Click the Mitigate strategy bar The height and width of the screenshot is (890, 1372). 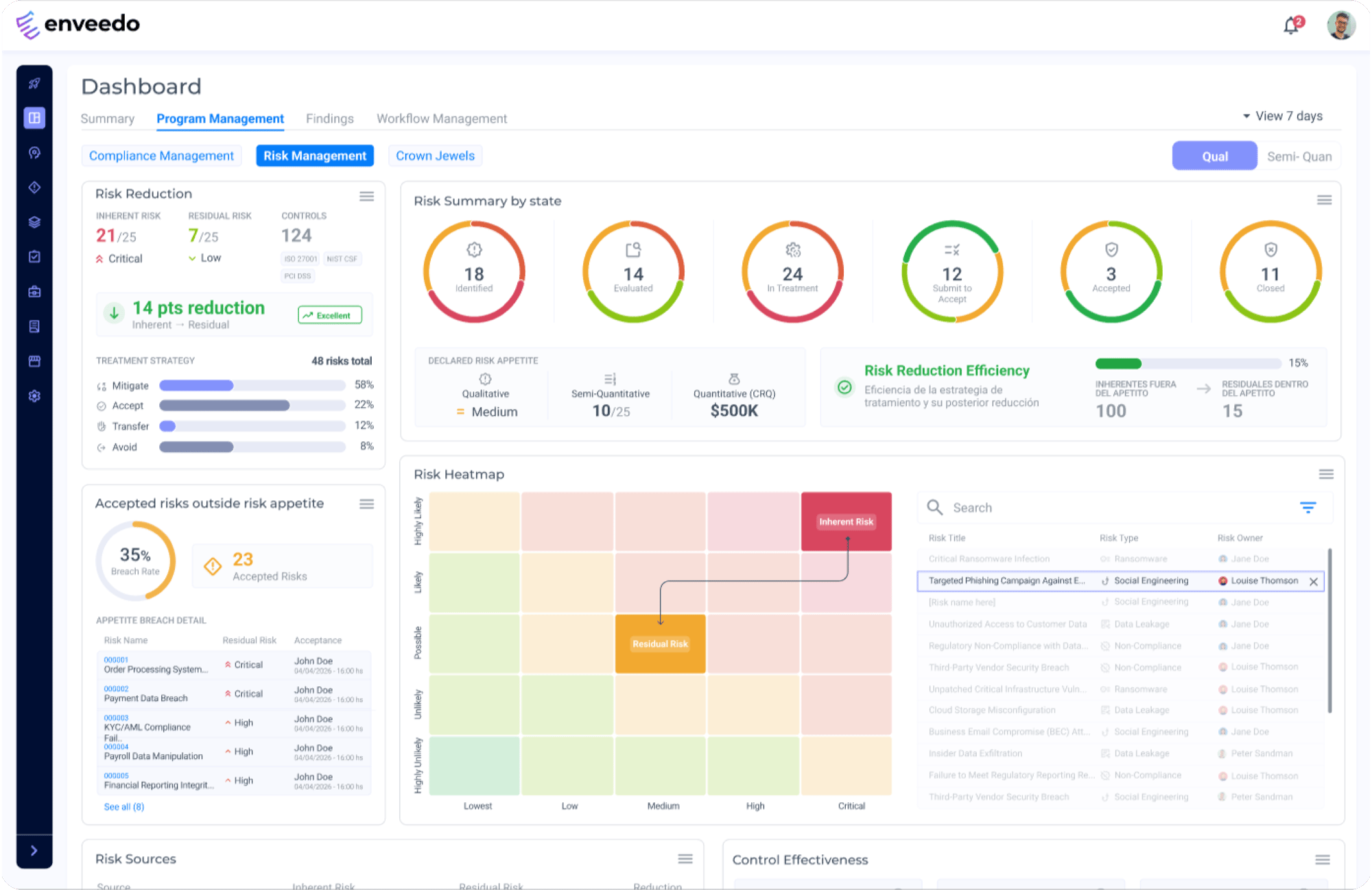tap(252, 386)
